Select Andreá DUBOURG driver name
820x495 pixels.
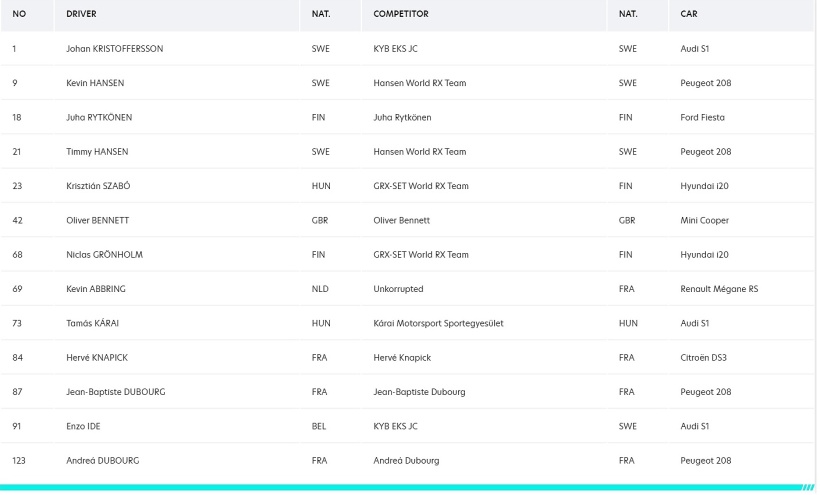click(x=102, y=461)
